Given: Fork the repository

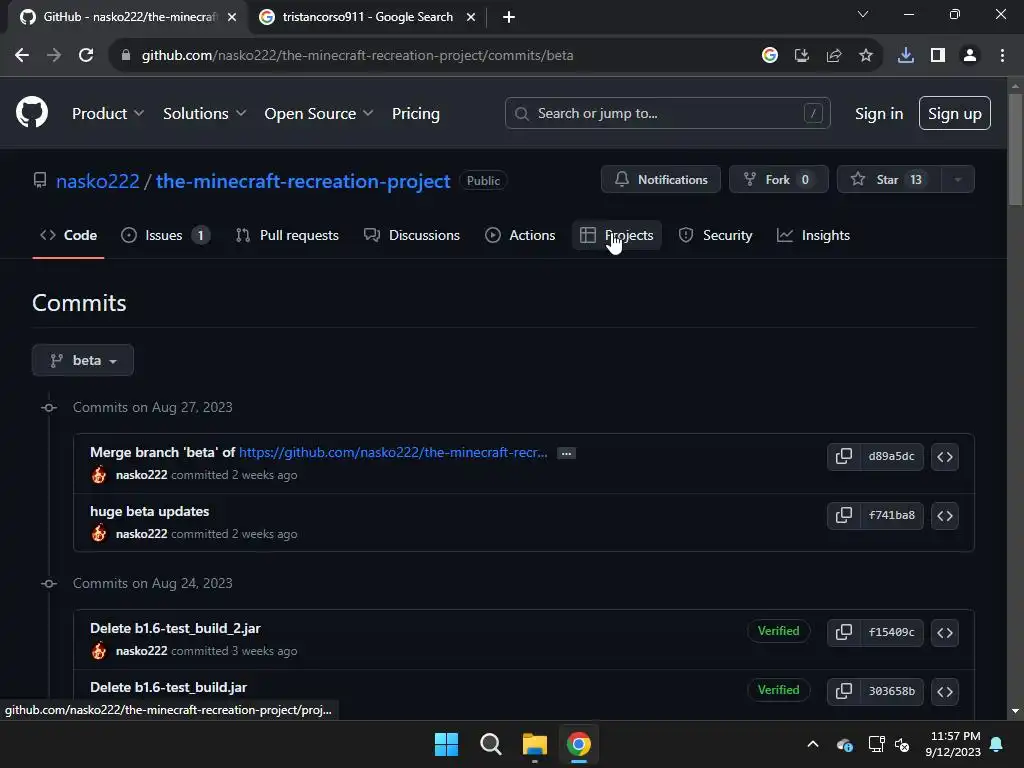Looking at the screenshot, I should click(778, 180).
